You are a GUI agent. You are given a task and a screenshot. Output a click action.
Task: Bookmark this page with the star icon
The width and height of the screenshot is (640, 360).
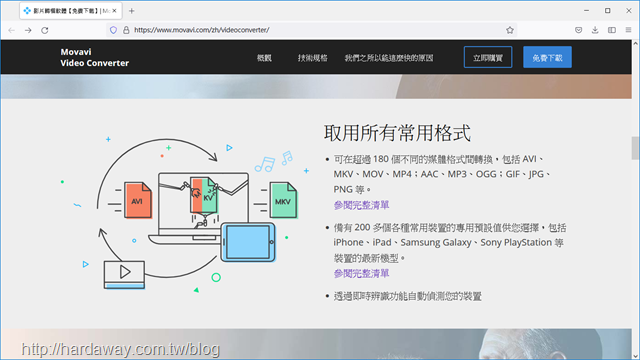510,30
